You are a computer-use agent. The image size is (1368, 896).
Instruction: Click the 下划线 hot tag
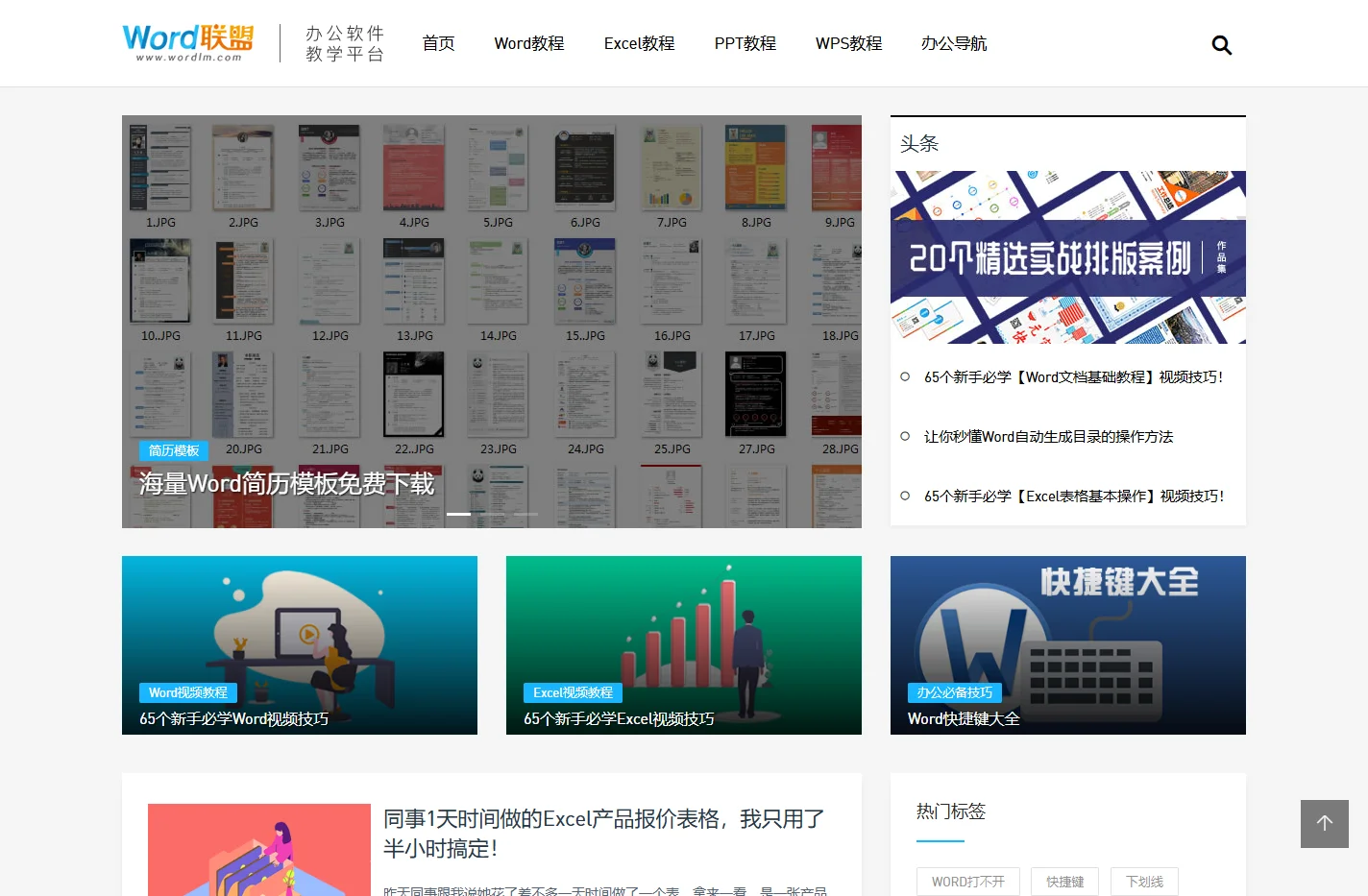coord(1145,882)
